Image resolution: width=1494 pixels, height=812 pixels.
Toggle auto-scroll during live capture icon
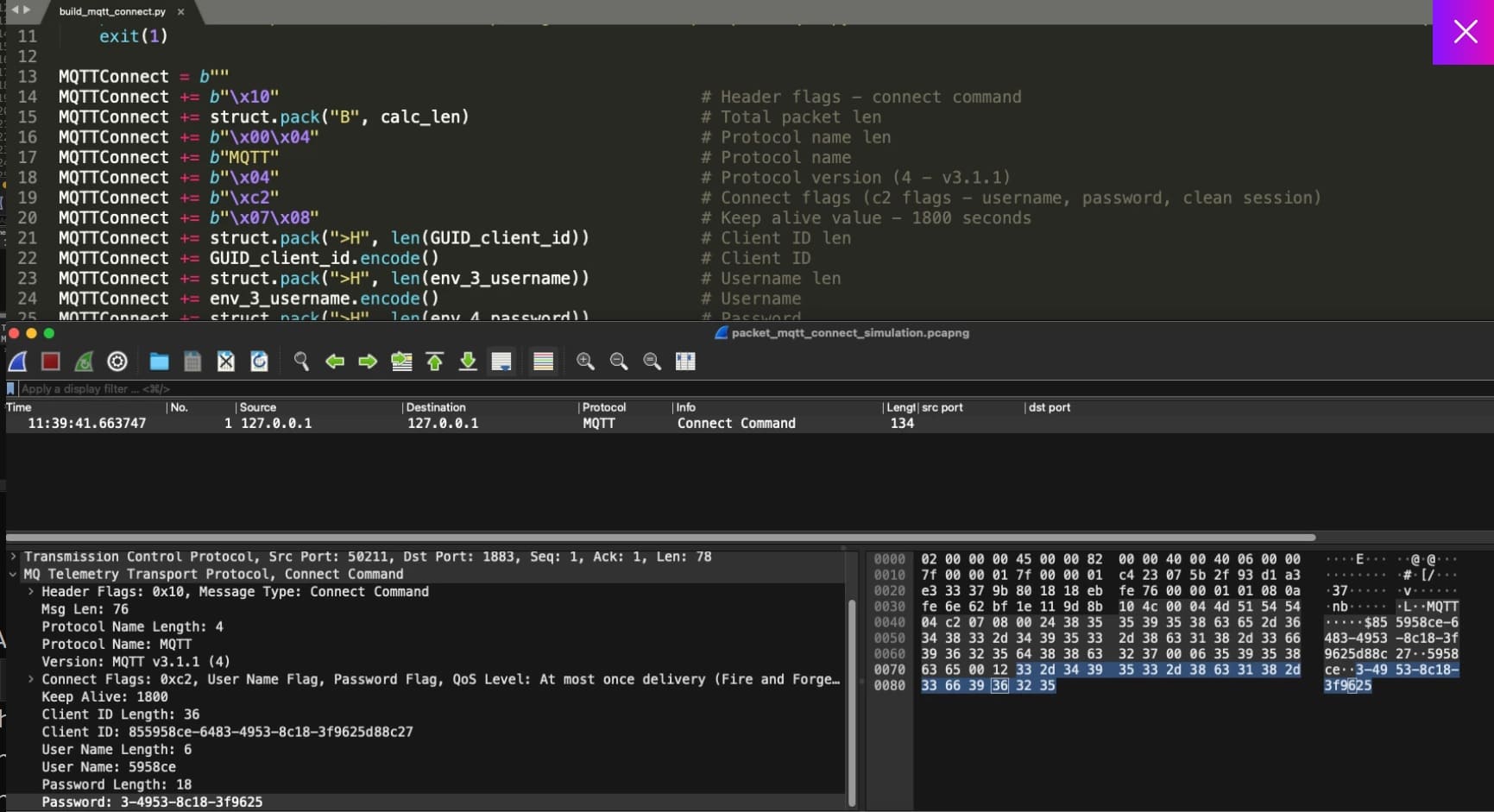tap(501, 362)
